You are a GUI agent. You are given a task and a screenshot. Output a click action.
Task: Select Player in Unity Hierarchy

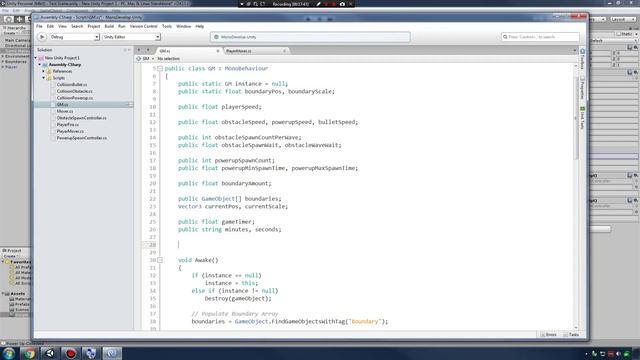pos(11,67)
